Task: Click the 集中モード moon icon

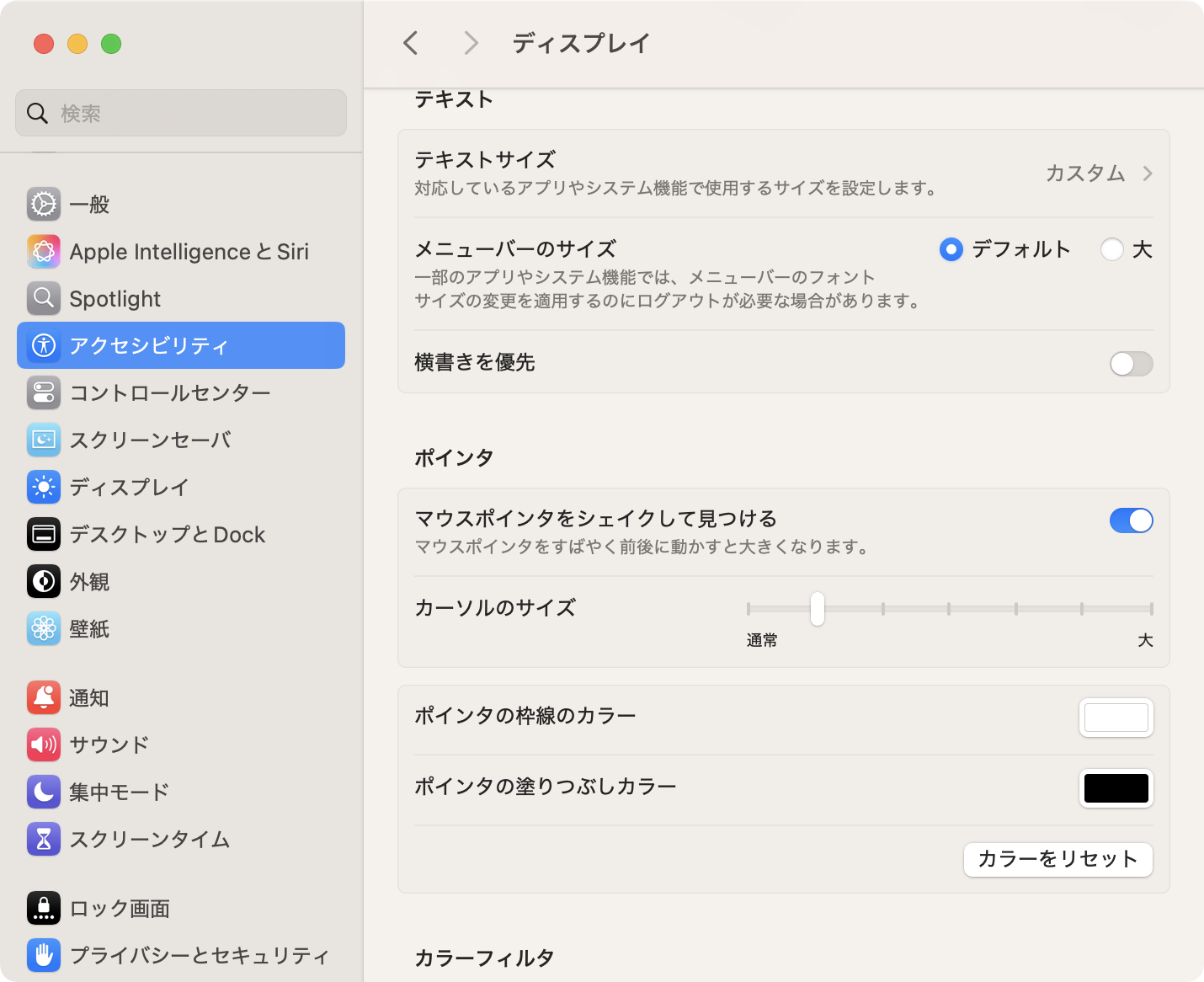Action: pos(44,792)
